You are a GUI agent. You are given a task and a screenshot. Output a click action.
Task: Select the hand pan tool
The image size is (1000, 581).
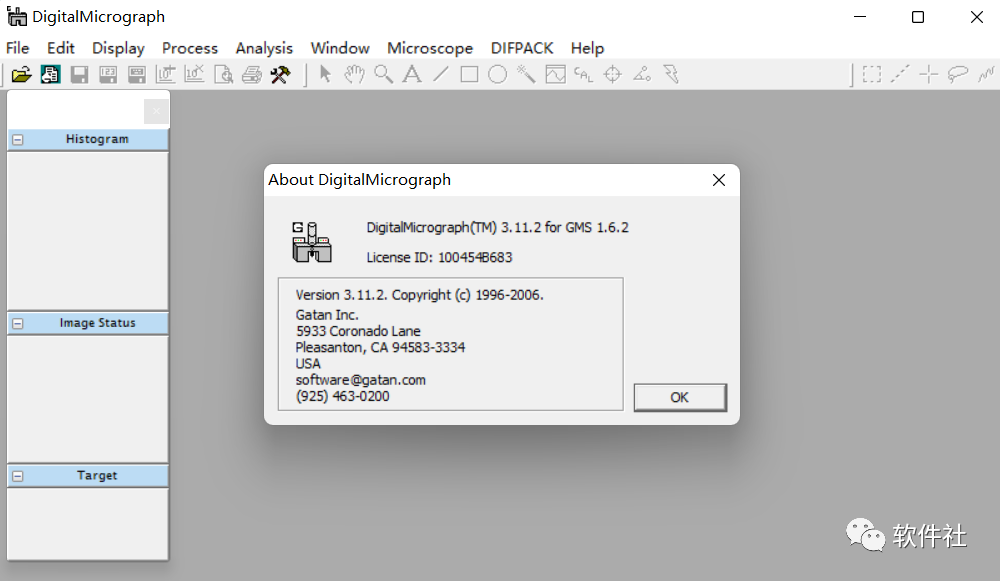[x=354, y=75]
